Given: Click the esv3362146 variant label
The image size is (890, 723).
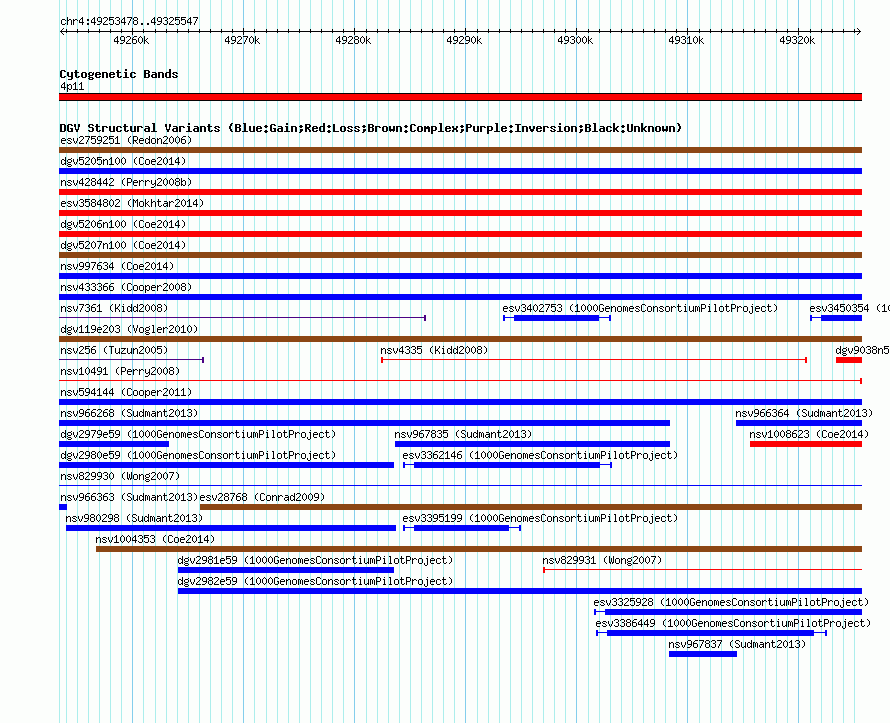Looking at the screenshot, I should 540,455.
